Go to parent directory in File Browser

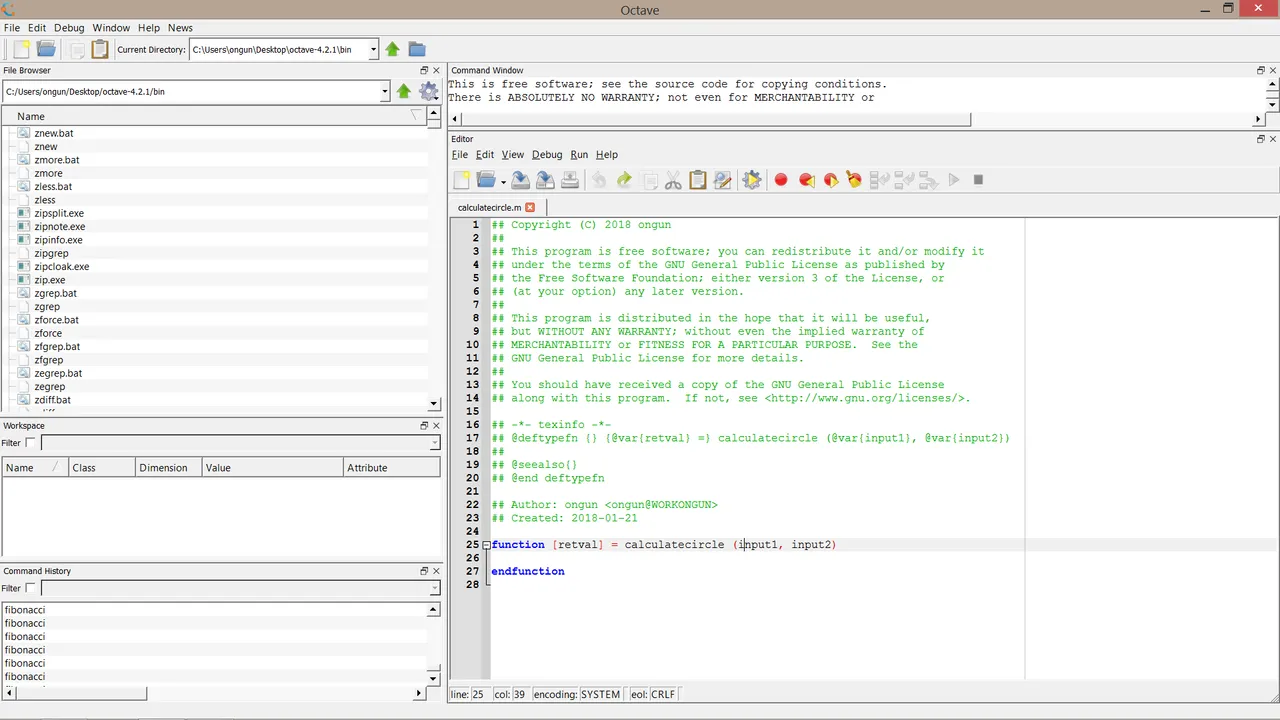(403, 91)
